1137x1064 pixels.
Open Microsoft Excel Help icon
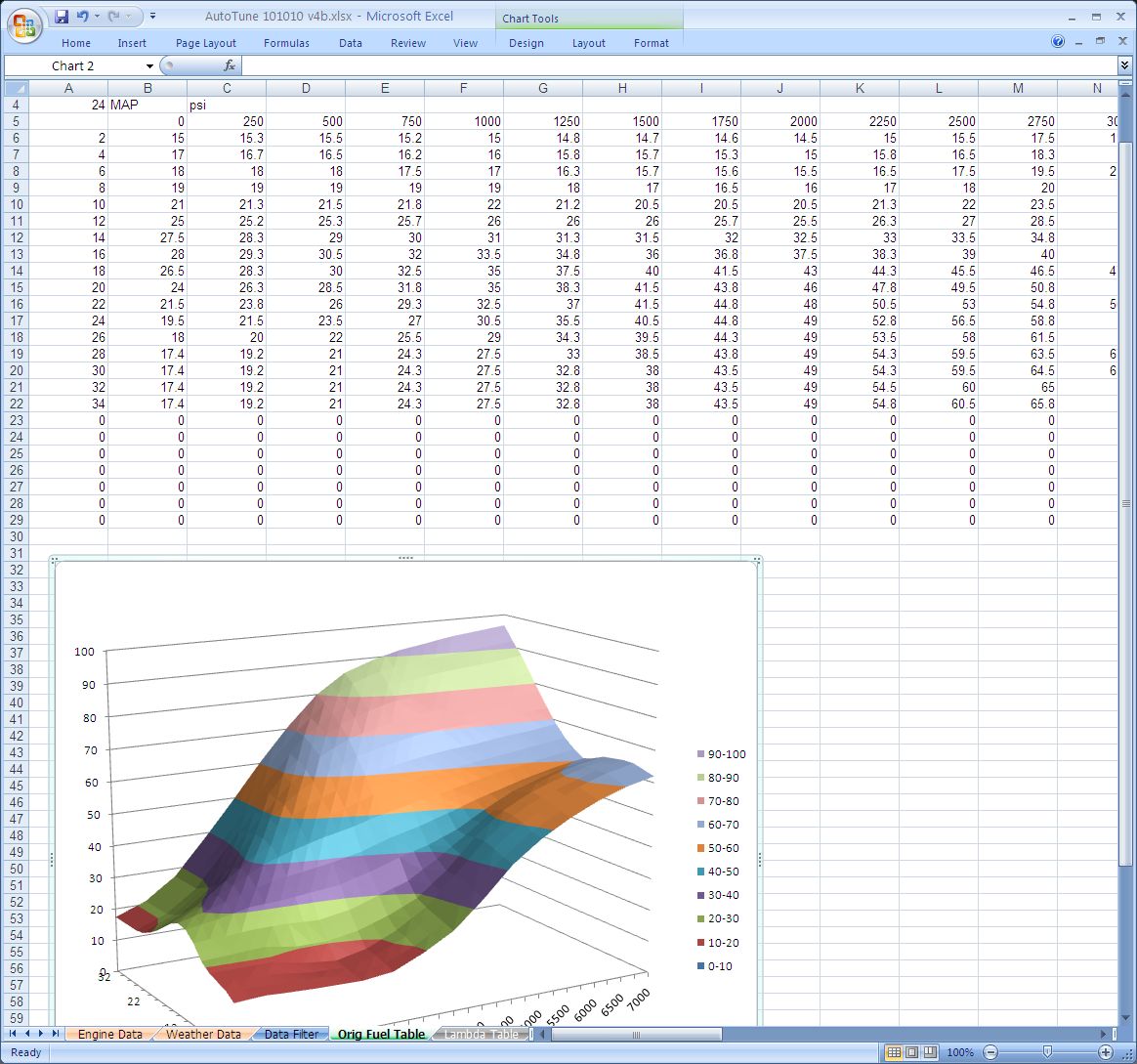coord(1058,42)
